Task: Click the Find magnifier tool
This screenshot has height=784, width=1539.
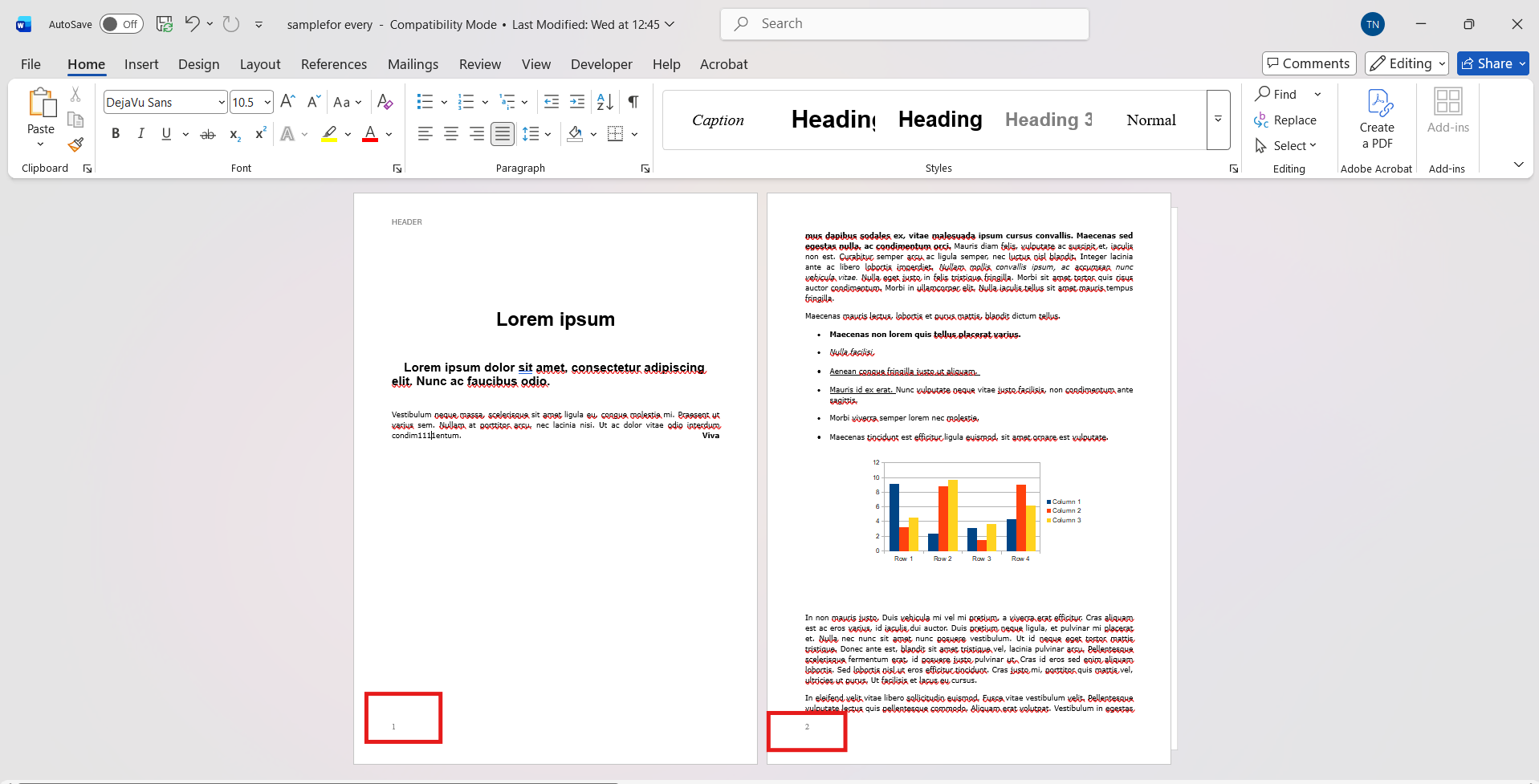Action: click(1276, 94)
